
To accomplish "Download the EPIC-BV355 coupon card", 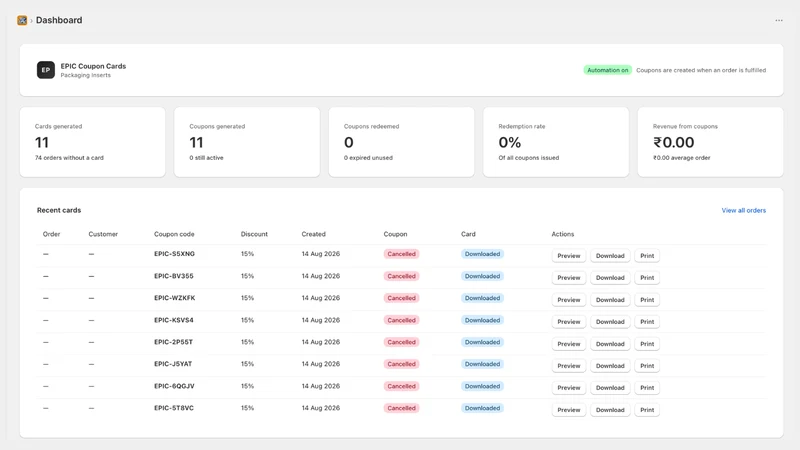I will 610,278.
